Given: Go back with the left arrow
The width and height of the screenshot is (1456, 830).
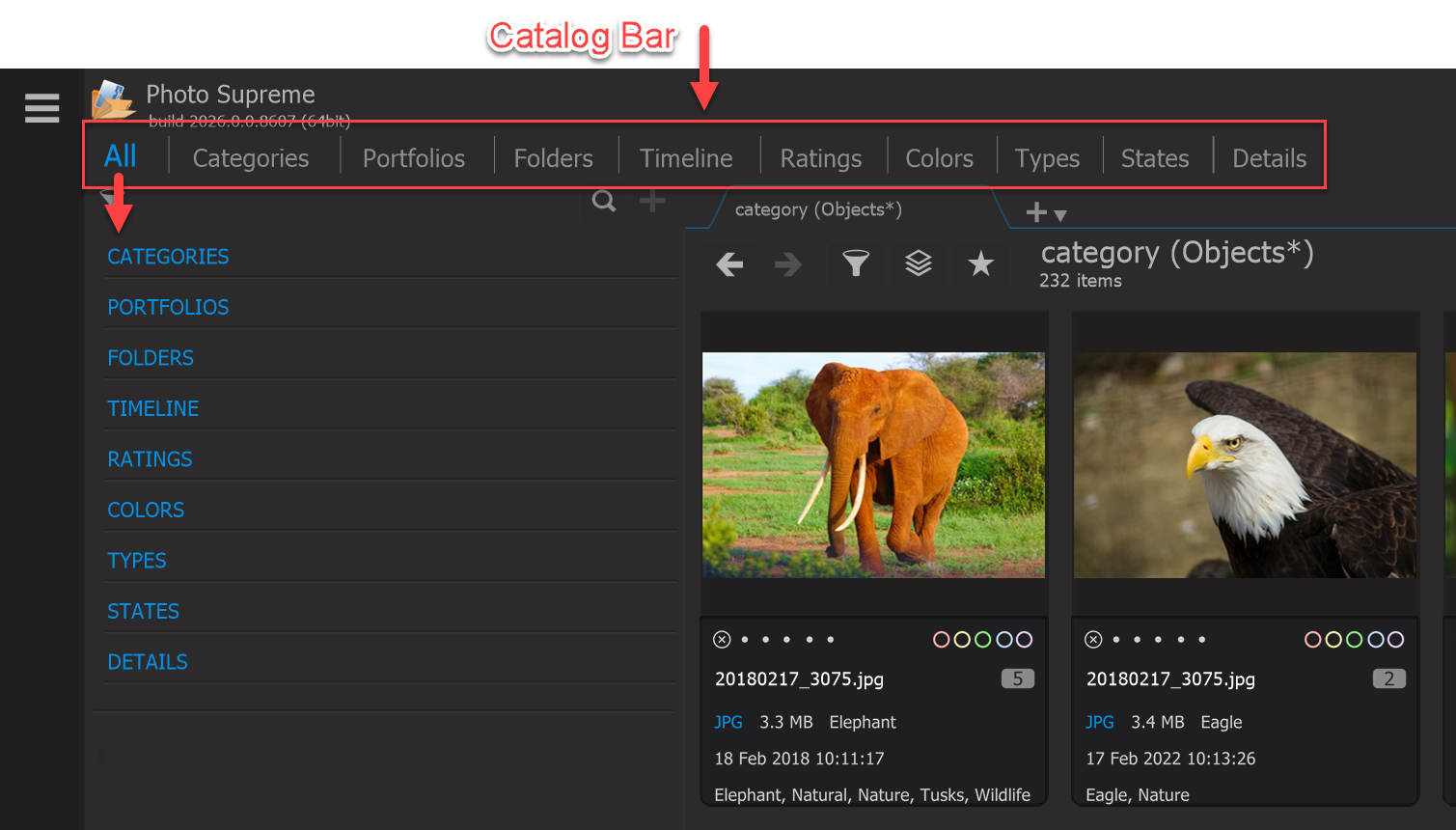Looking at the screenshot, I should [729, 264].
